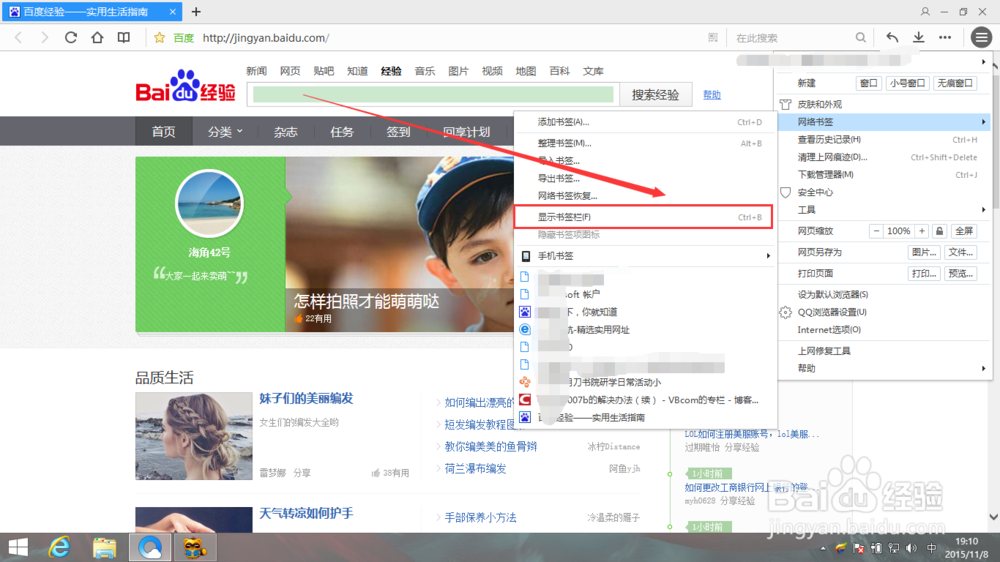Click the undo arrow toolbar icon

coord(892,38)
